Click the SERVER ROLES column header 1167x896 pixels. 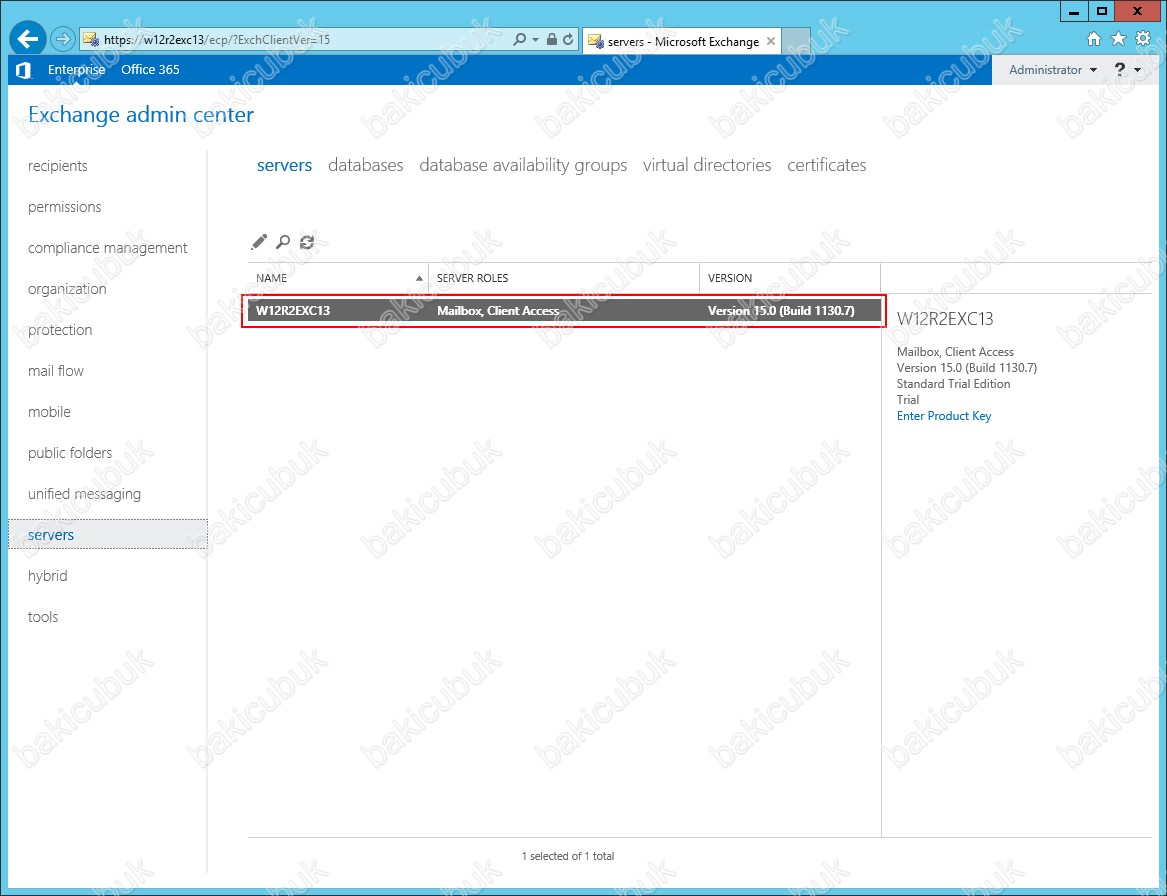pos(564,278)
